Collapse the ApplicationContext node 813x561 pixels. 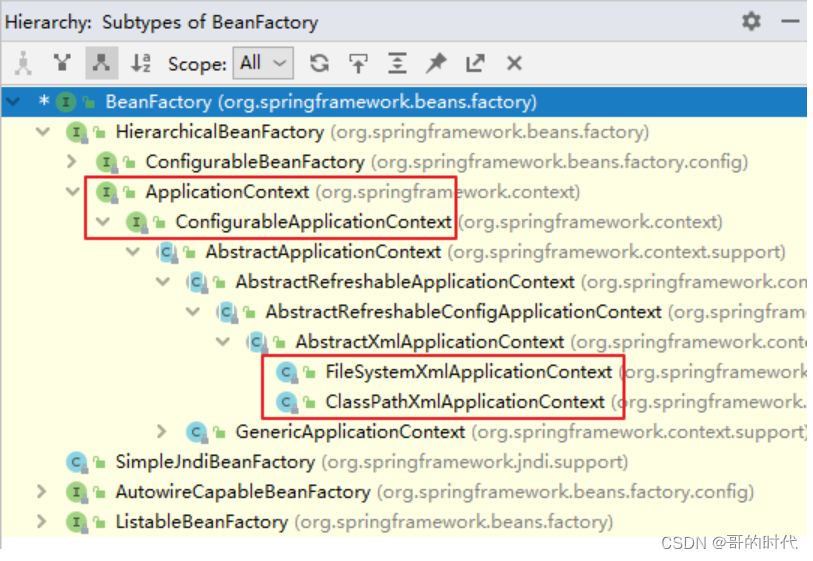(73, 192)
